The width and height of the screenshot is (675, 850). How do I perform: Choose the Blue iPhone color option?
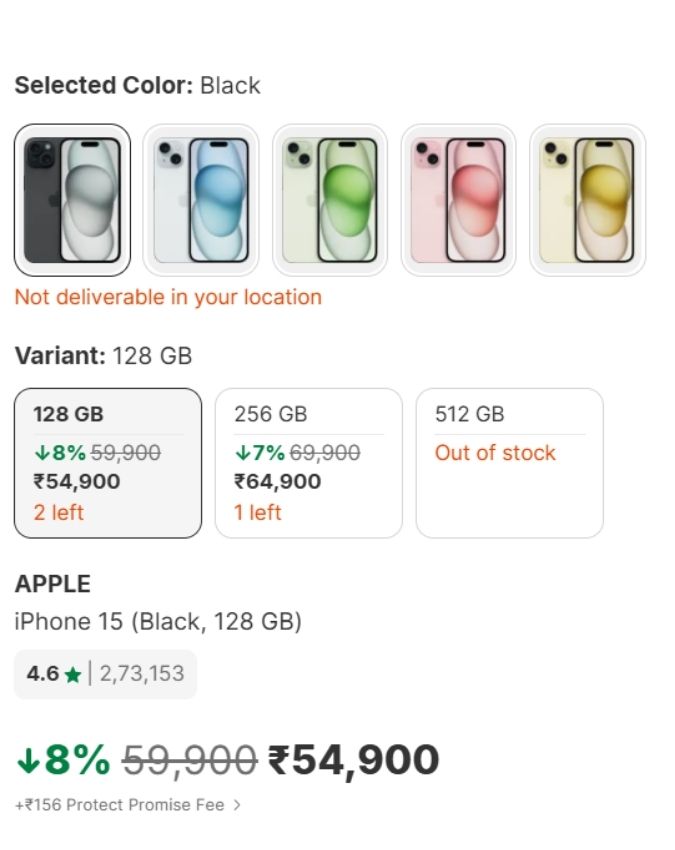(201, 200)
